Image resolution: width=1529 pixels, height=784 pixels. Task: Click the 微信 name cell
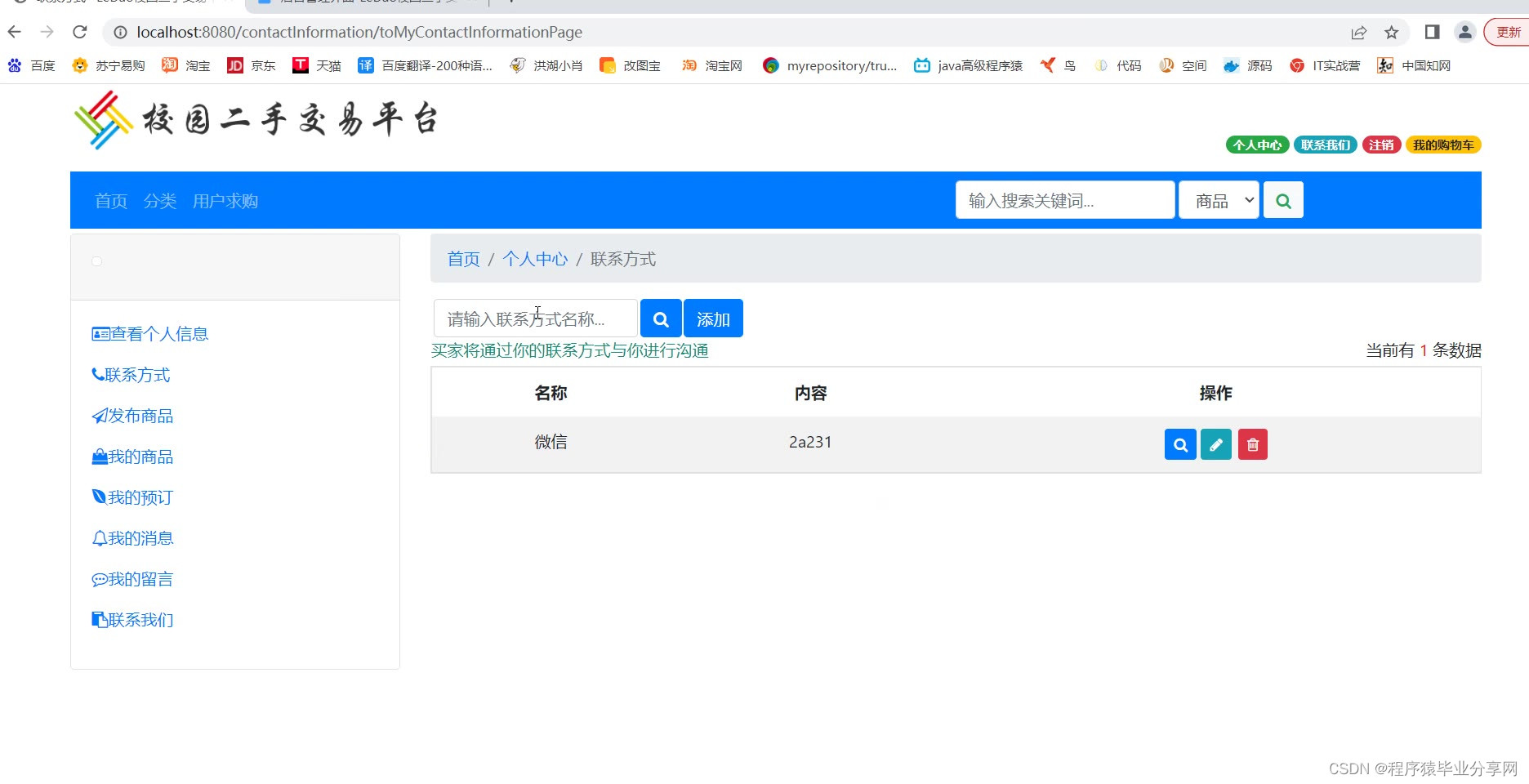click(x=551, y=442)
